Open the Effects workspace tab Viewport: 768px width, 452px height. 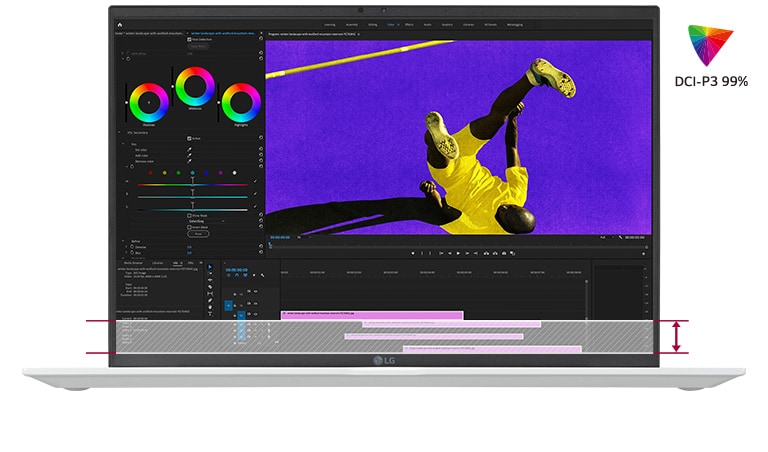[x=410, y=22]
